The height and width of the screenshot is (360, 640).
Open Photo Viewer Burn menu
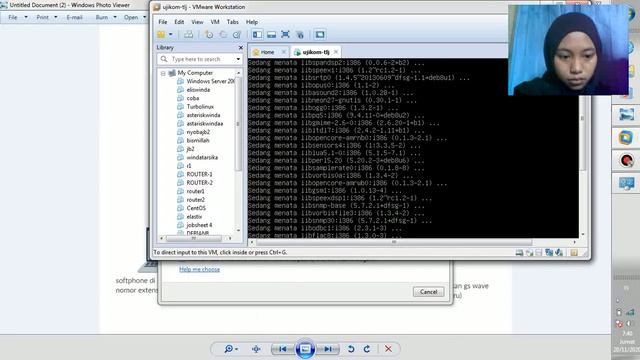[106, 18]
